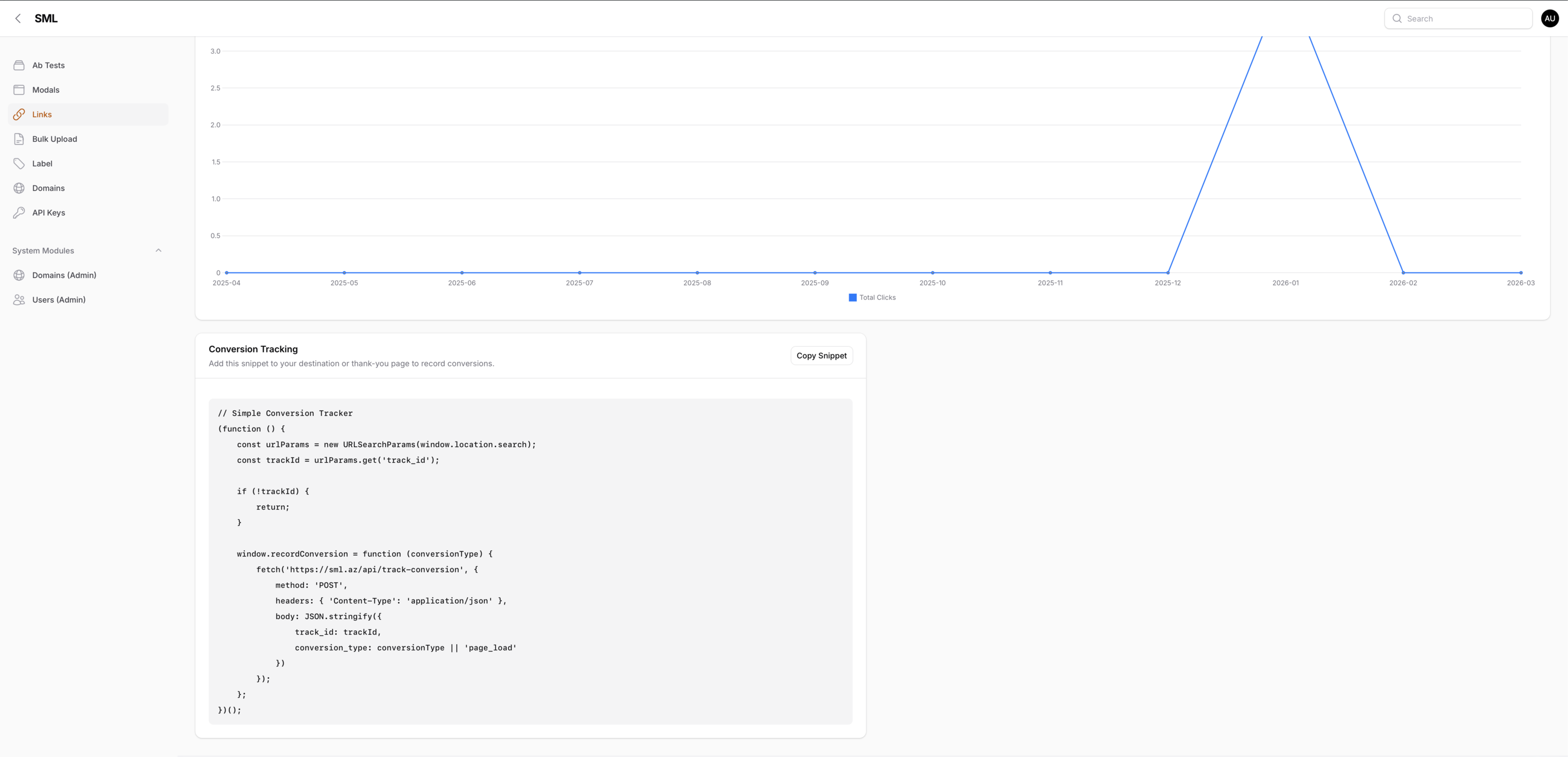Click the SML title link
This screenshot has height=757, width=1568.
46,18
